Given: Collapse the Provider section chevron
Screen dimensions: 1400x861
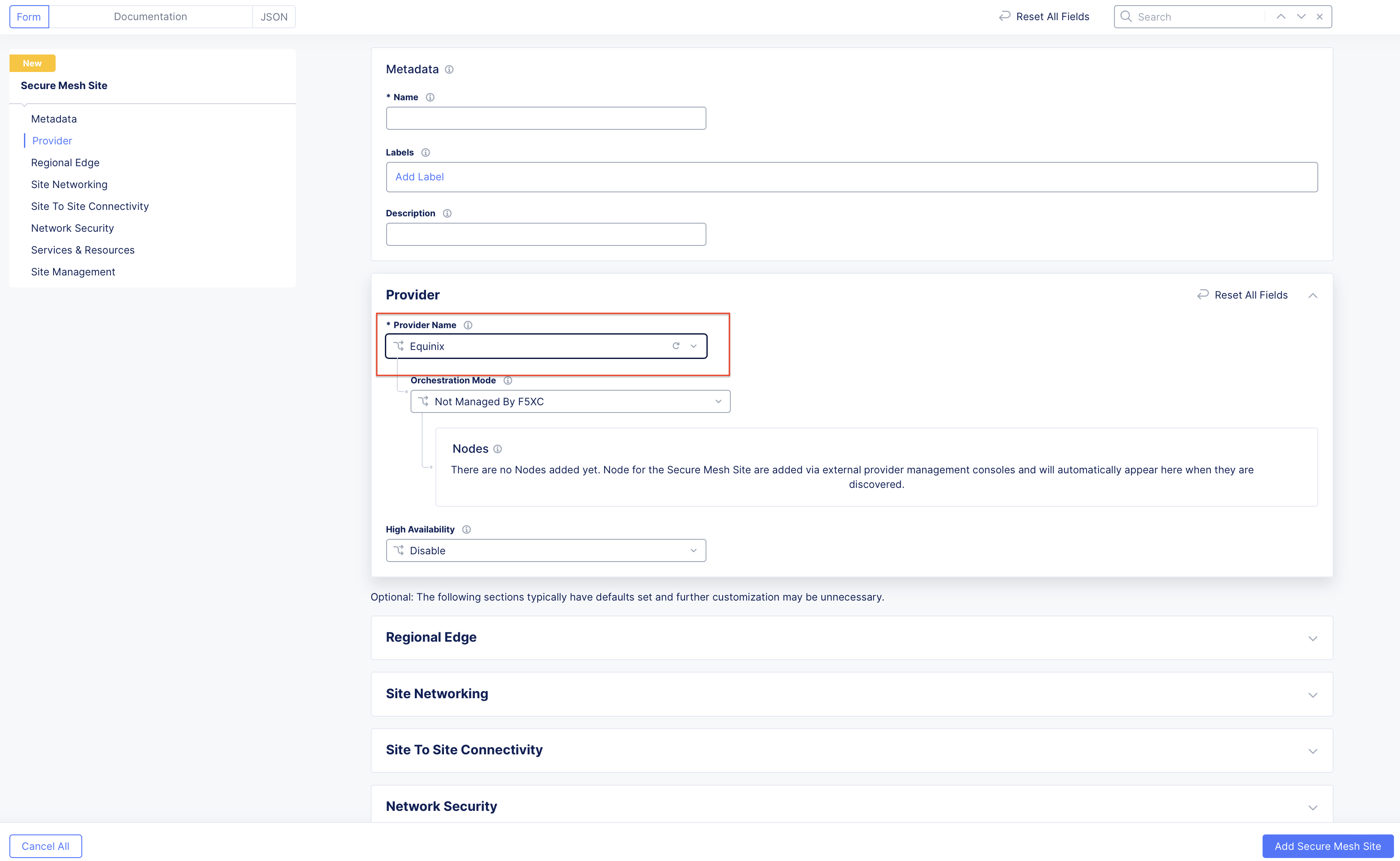Looking at the screenshot, I should [x=1312, y=296].
